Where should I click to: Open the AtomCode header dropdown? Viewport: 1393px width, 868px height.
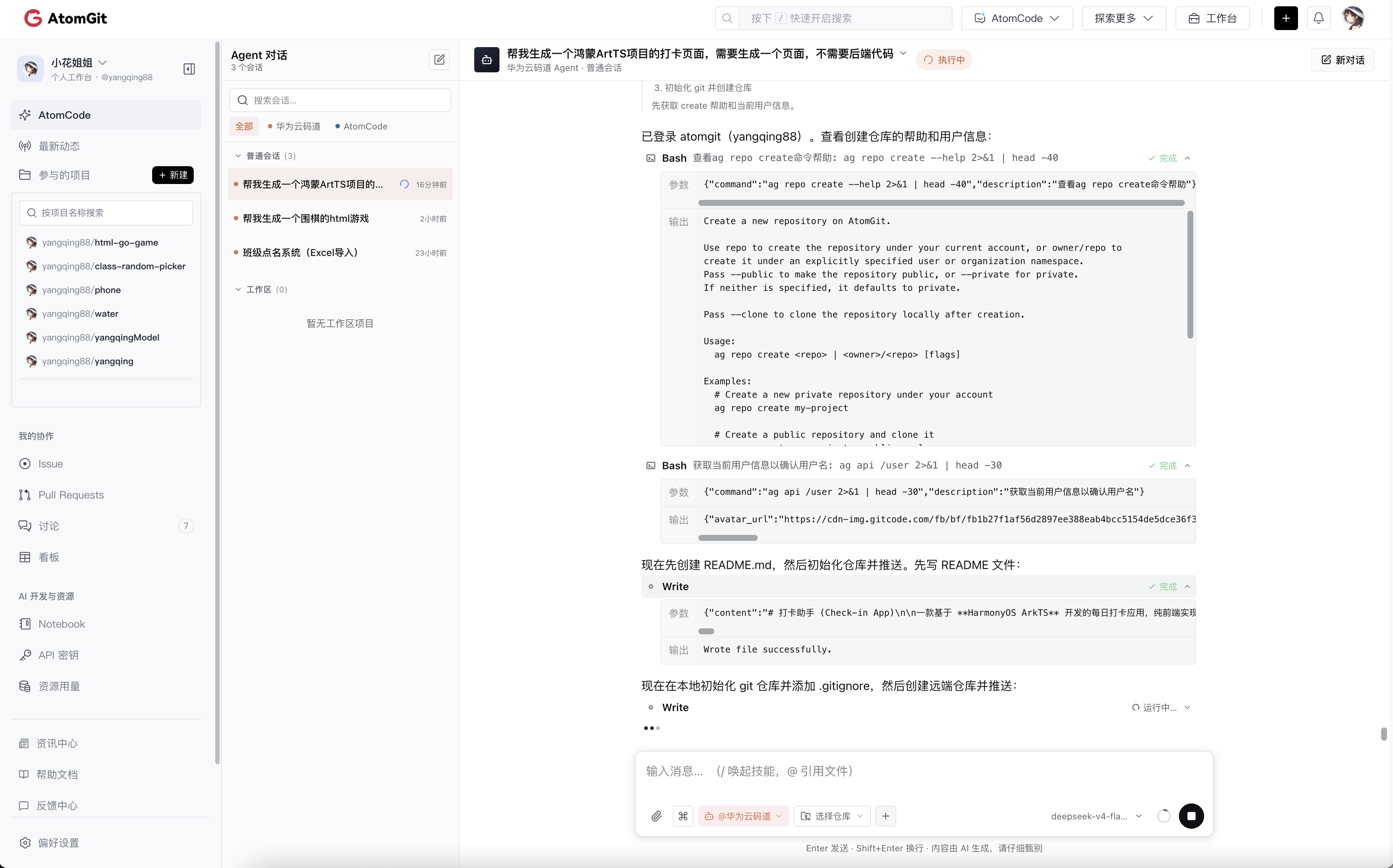1017,19
